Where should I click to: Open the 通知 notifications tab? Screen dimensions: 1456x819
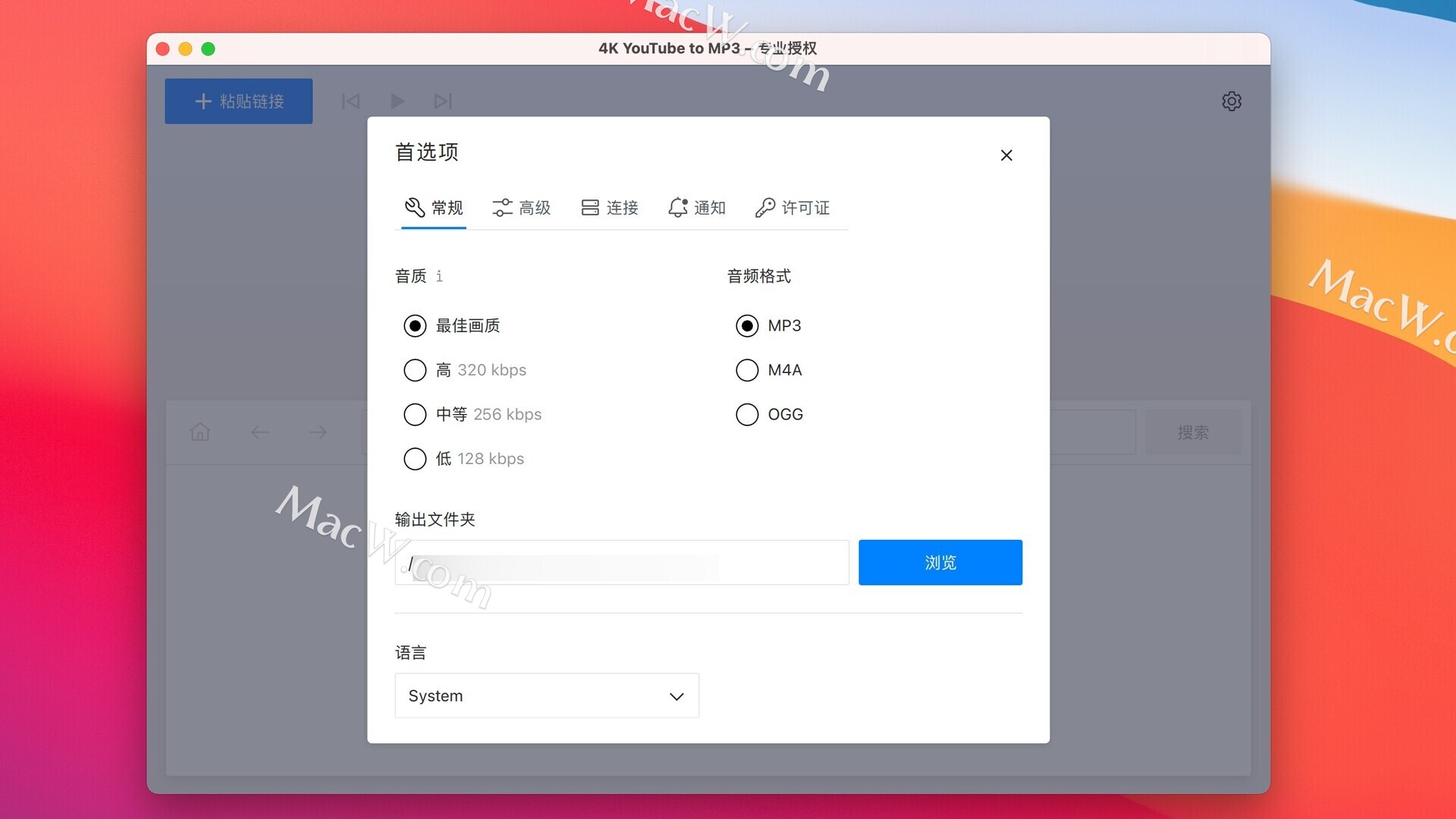tap(697, 208)
